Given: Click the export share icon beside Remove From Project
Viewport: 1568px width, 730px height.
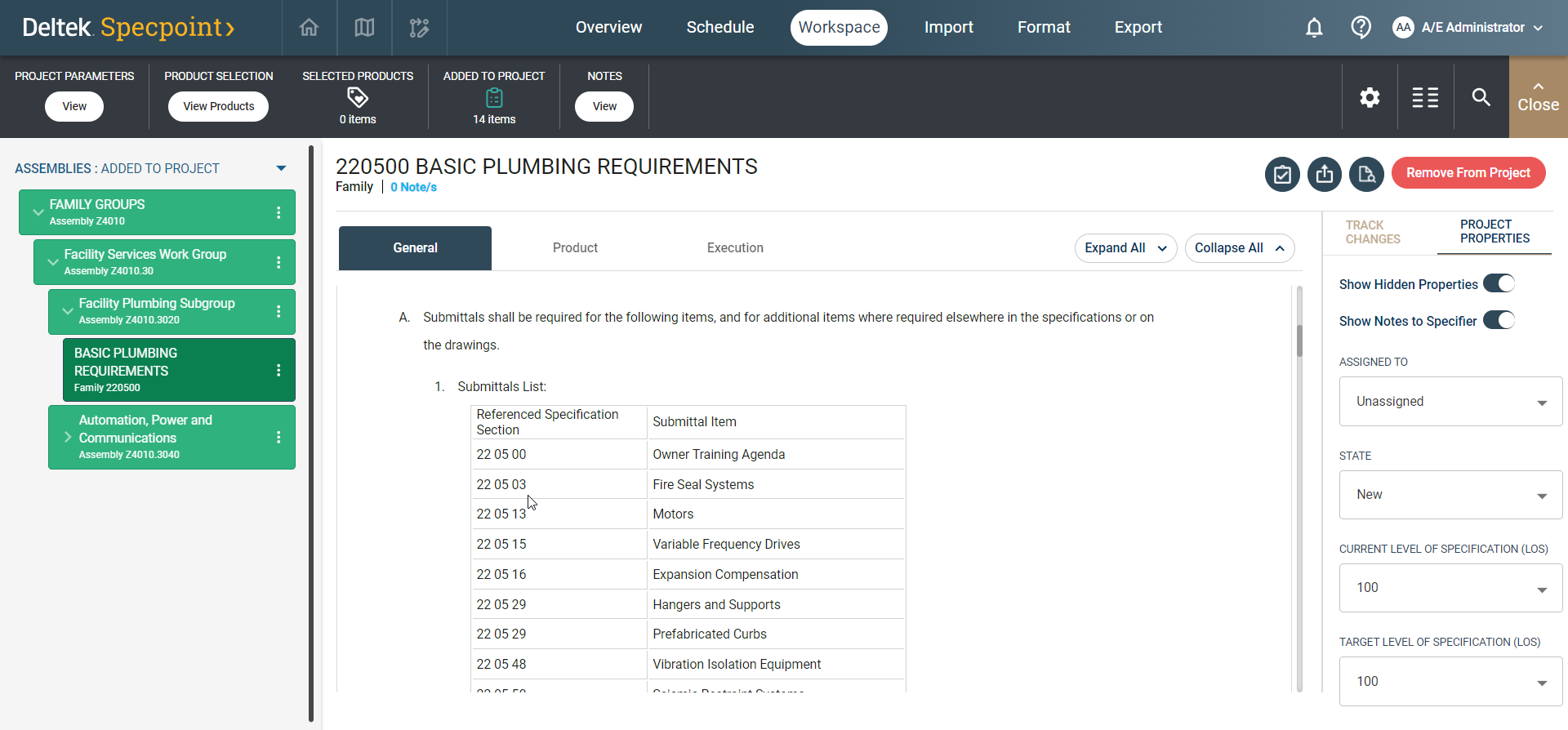Looking at the screenshot, I should [x=1324, y=174].
